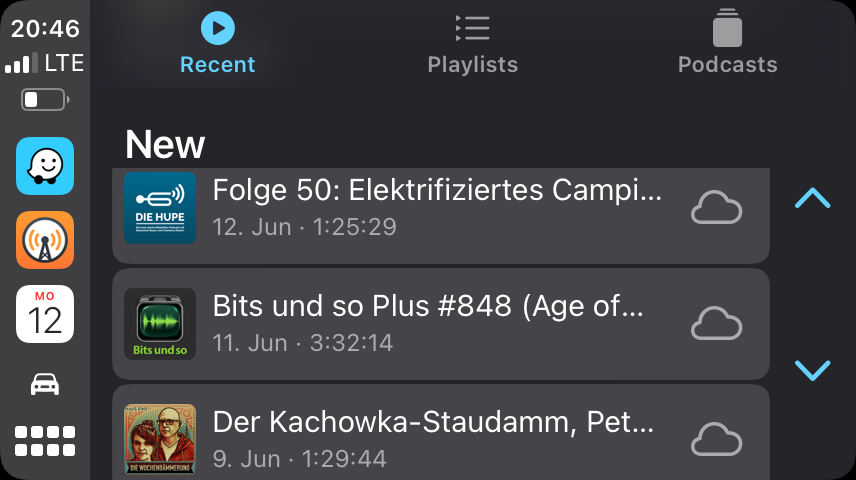
Task: Tap the car dashboard icon
Action: pyautogui.click(x=45, y=383)
